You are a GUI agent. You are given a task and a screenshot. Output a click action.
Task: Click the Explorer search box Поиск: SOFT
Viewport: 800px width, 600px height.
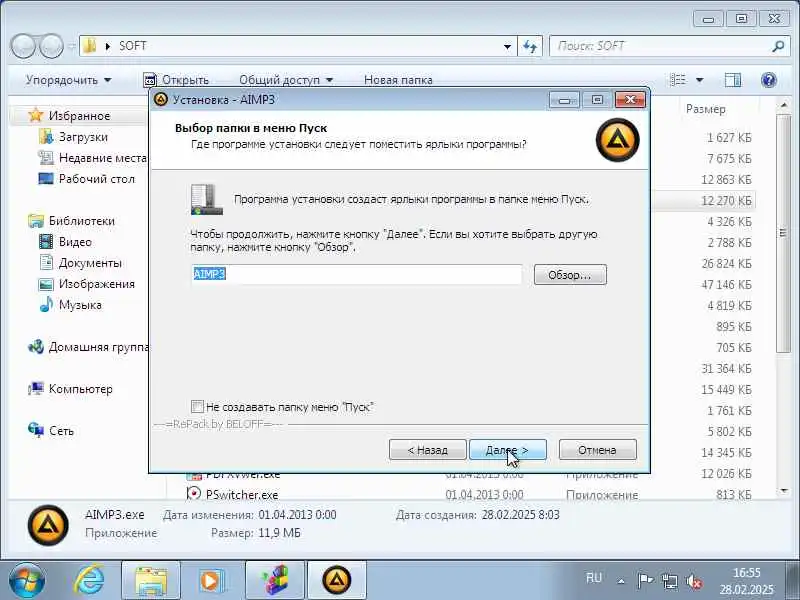[x=661, y=46]
